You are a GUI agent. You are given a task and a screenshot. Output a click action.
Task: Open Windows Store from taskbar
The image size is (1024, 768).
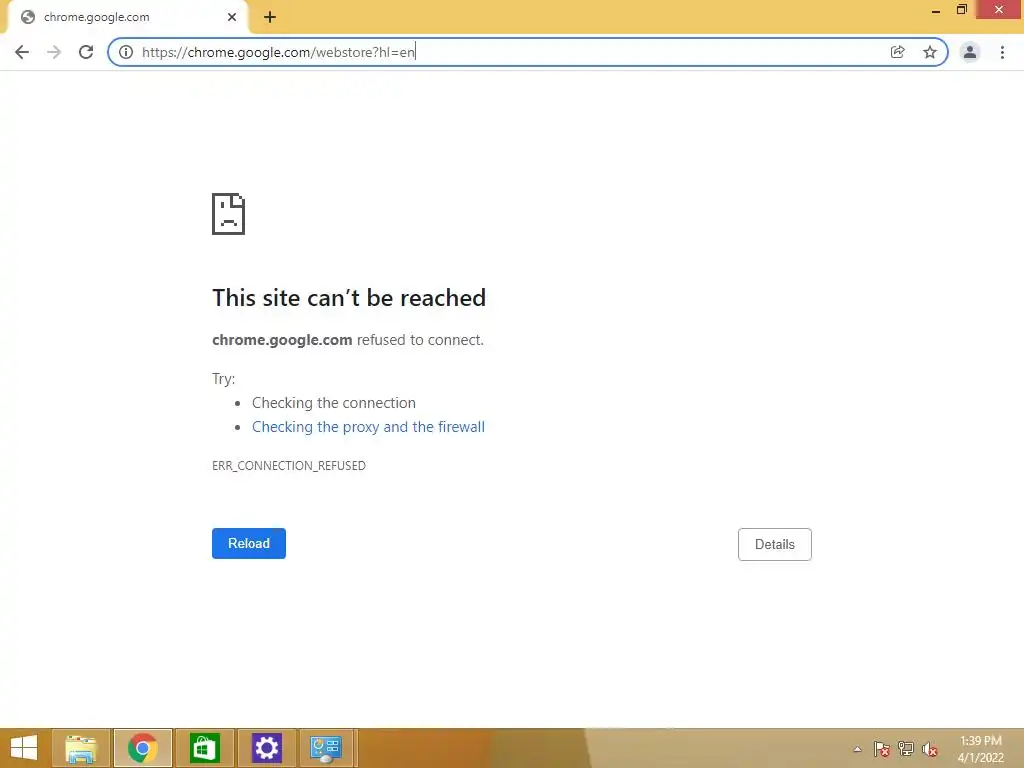(x=204, y=748)
